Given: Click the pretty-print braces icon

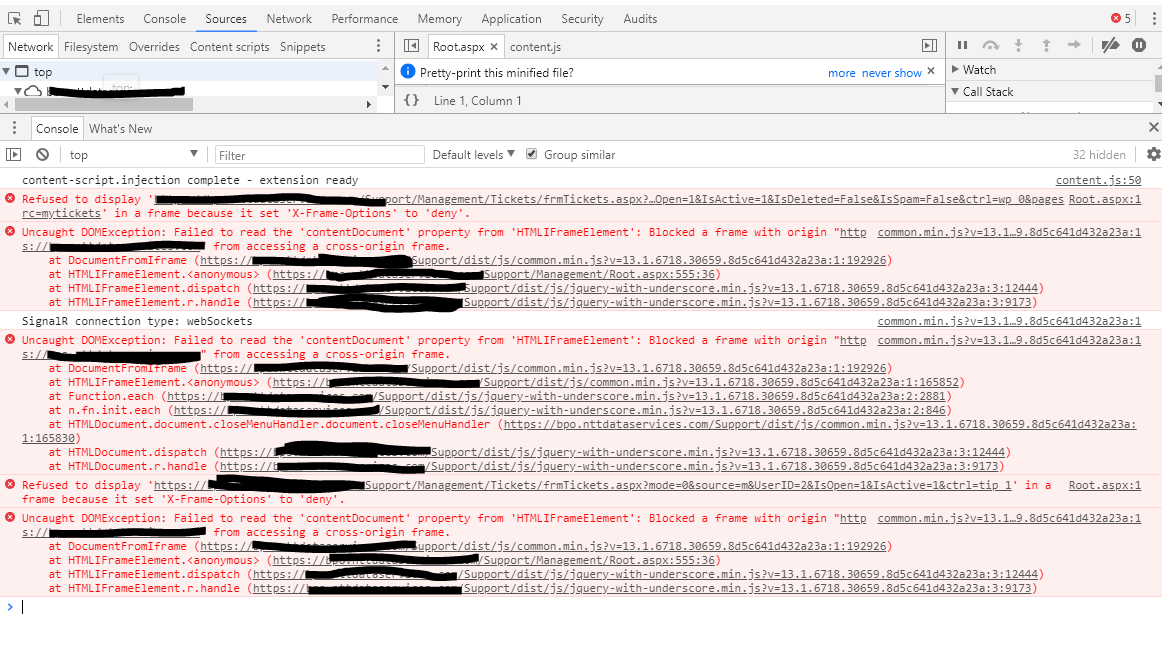Looking at the screenshot, I should pos(411,101).
